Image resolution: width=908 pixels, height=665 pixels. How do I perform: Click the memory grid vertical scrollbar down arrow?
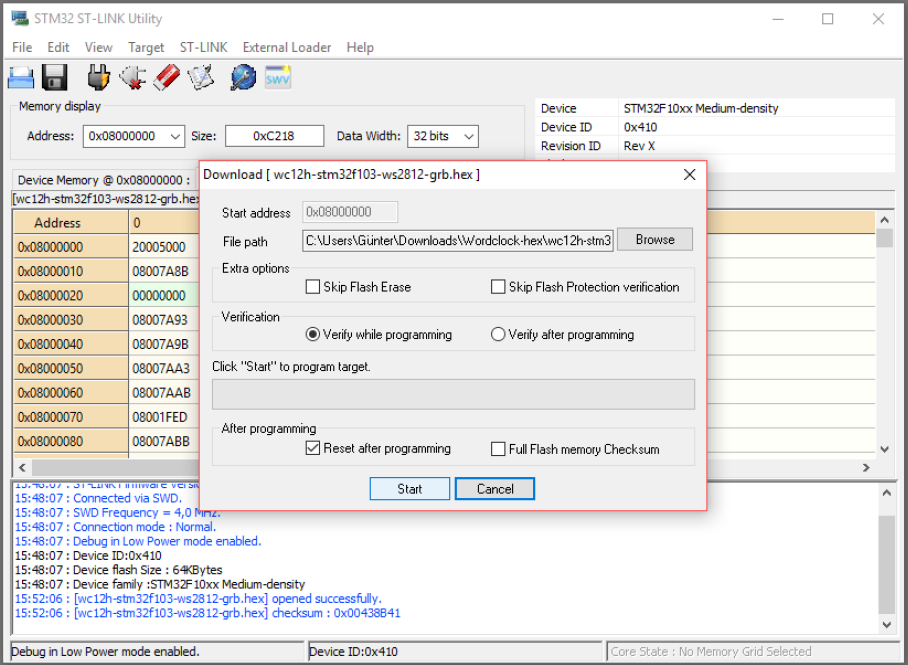(x=884, y=450)
